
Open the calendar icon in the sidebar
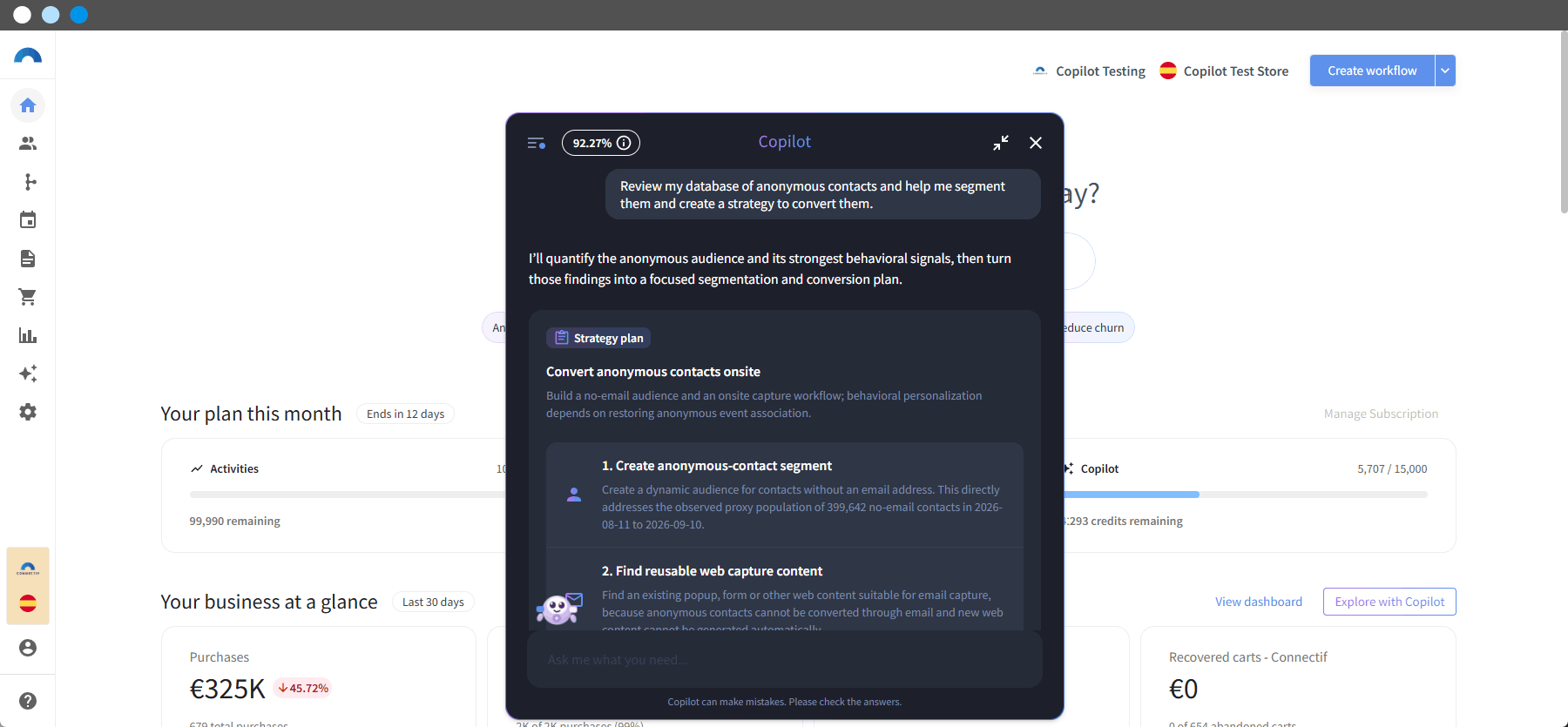coord(28,220)
